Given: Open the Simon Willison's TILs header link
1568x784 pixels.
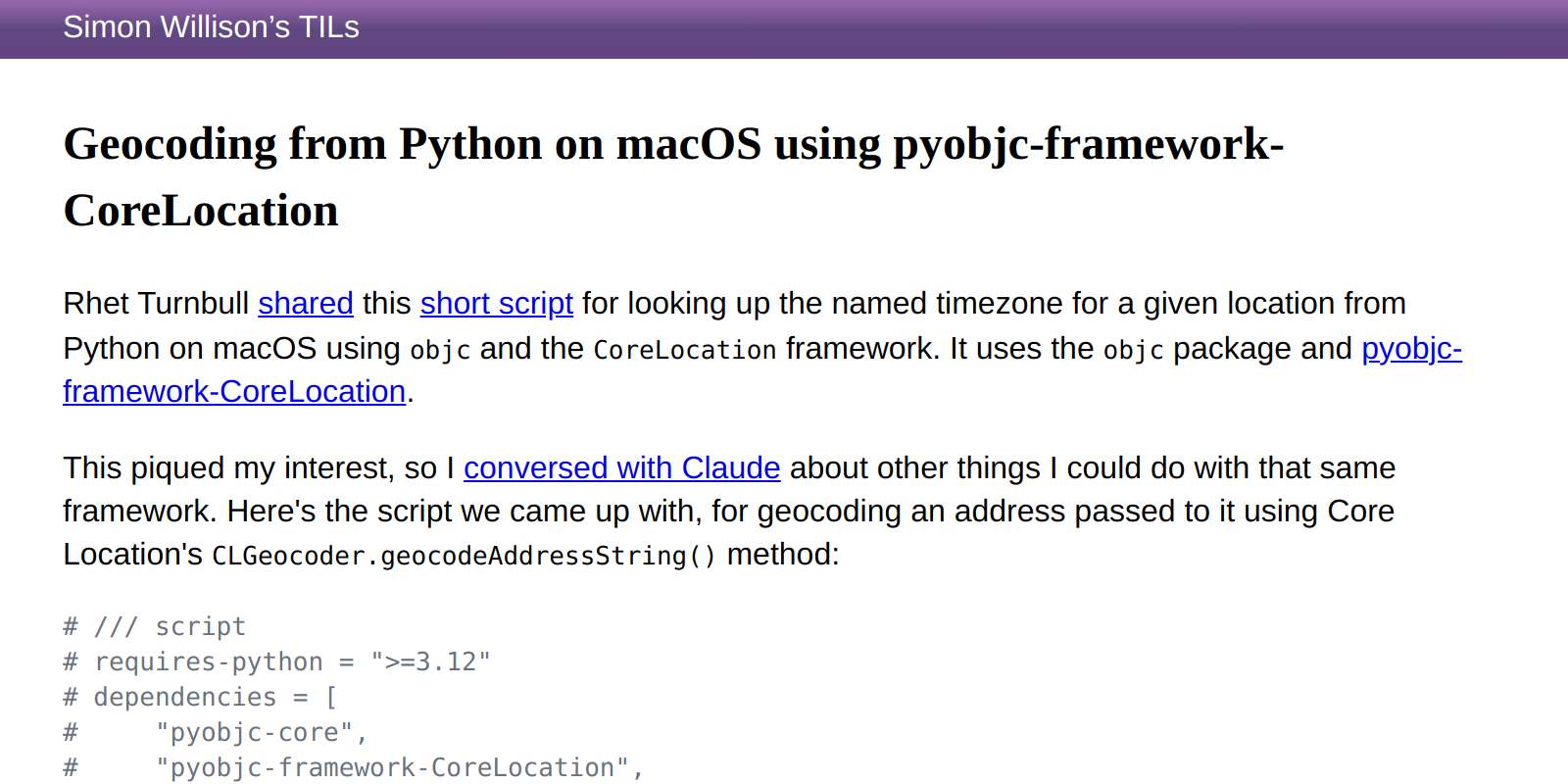Looking at the screenshot, I should (x=211, y=27).
